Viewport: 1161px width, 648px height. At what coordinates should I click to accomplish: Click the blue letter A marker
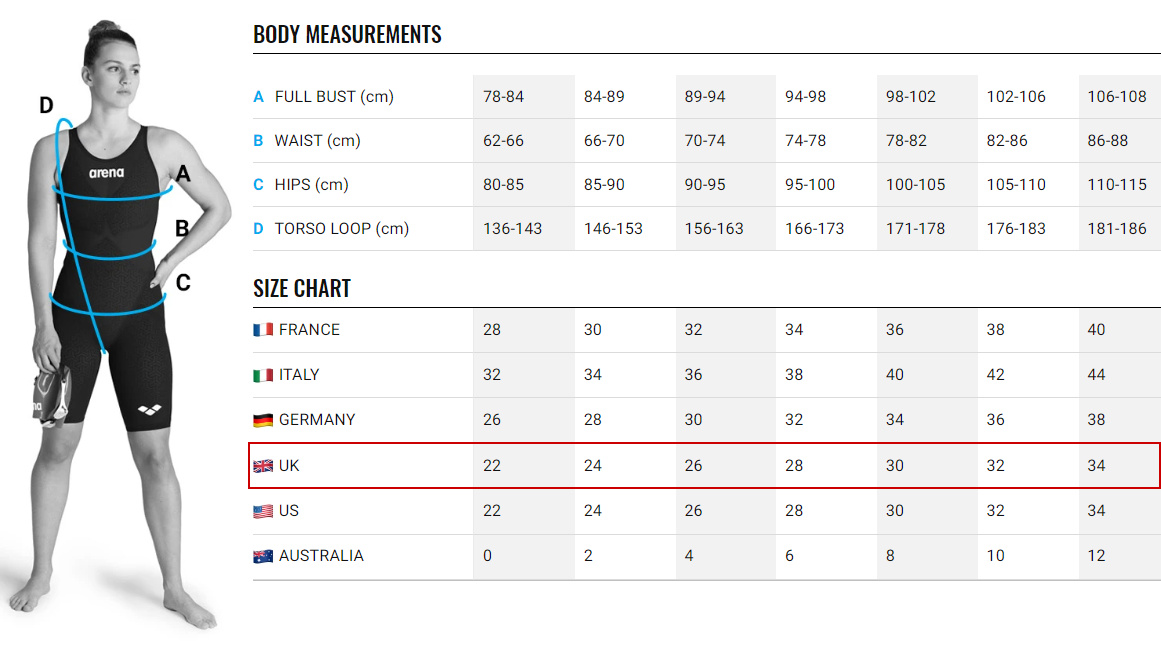click(258, 97)
